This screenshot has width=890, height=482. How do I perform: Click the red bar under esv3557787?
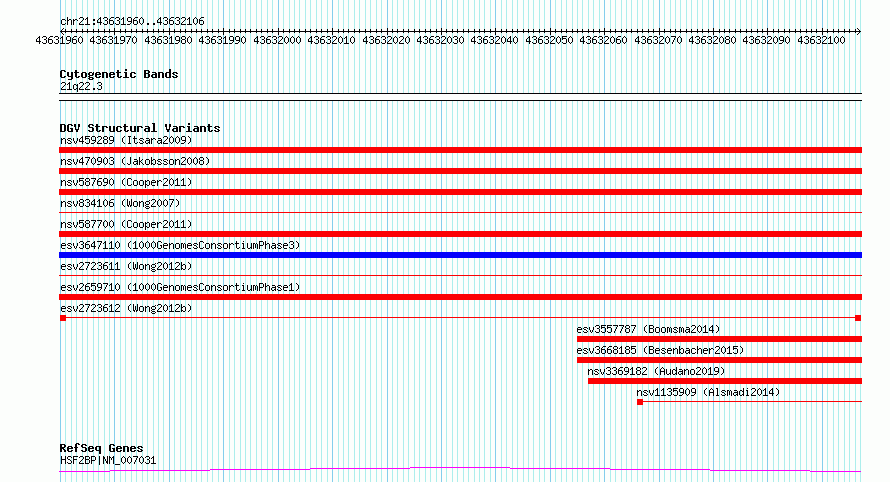coord(719,339)
